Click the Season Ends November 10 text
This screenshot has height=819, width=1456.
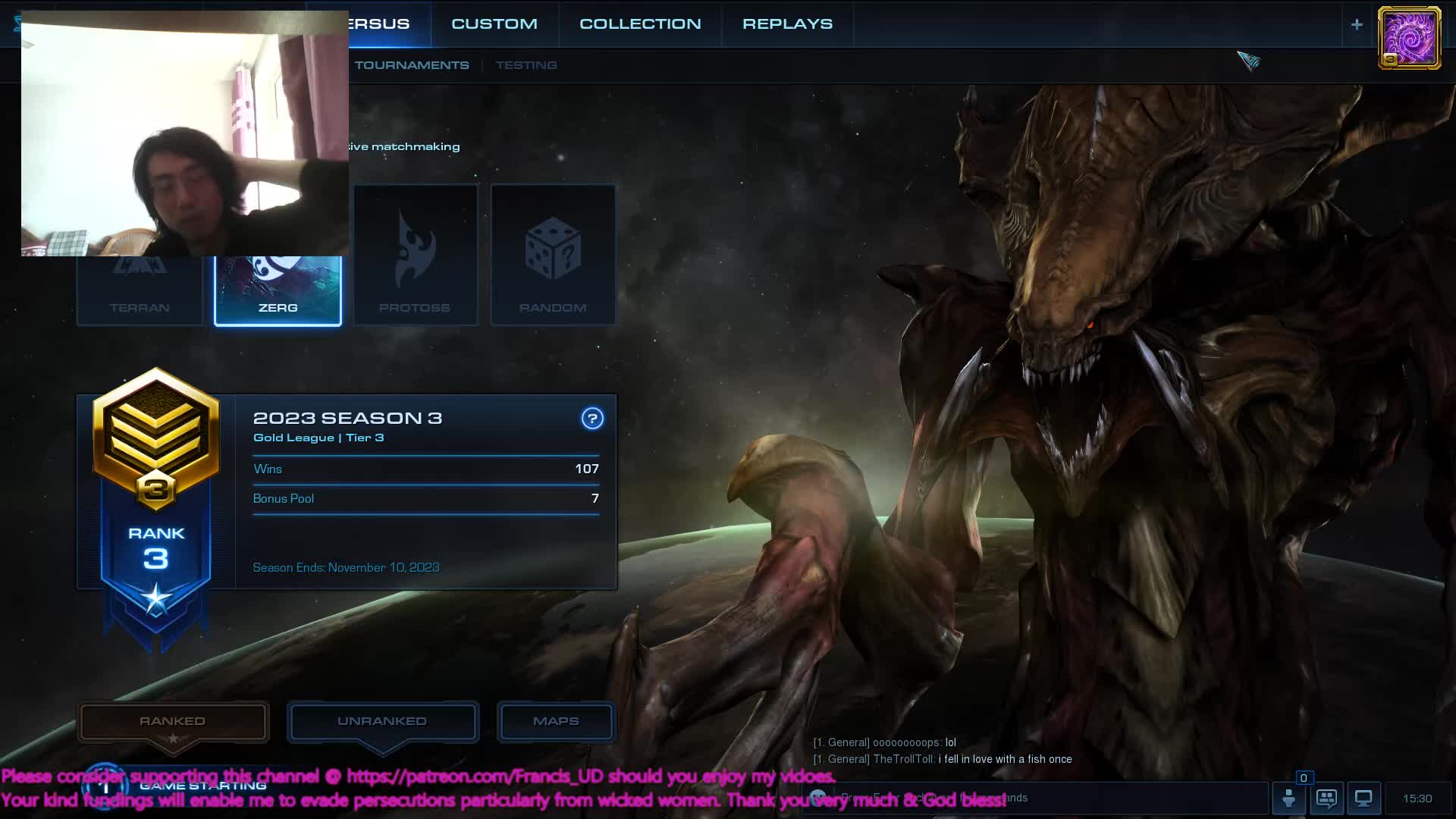[x=346, y=567]
